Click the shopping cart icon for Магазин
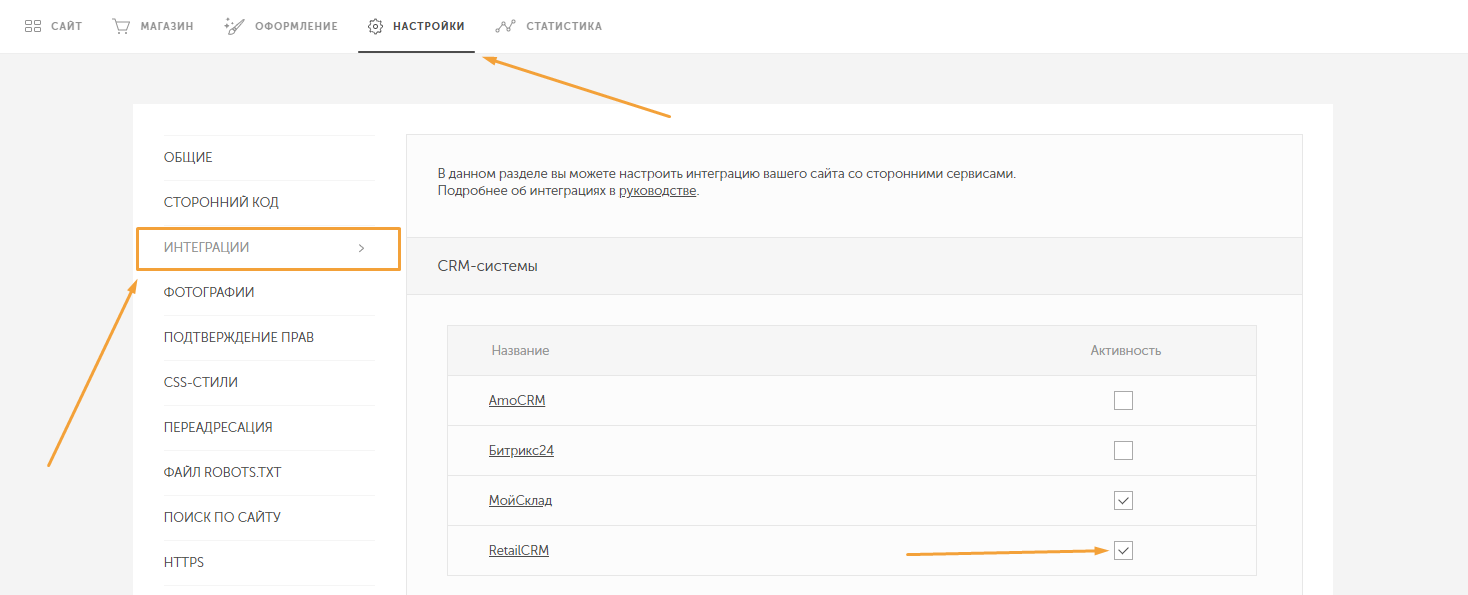Screen dimensions: 1468x595 tap(121, 26)
